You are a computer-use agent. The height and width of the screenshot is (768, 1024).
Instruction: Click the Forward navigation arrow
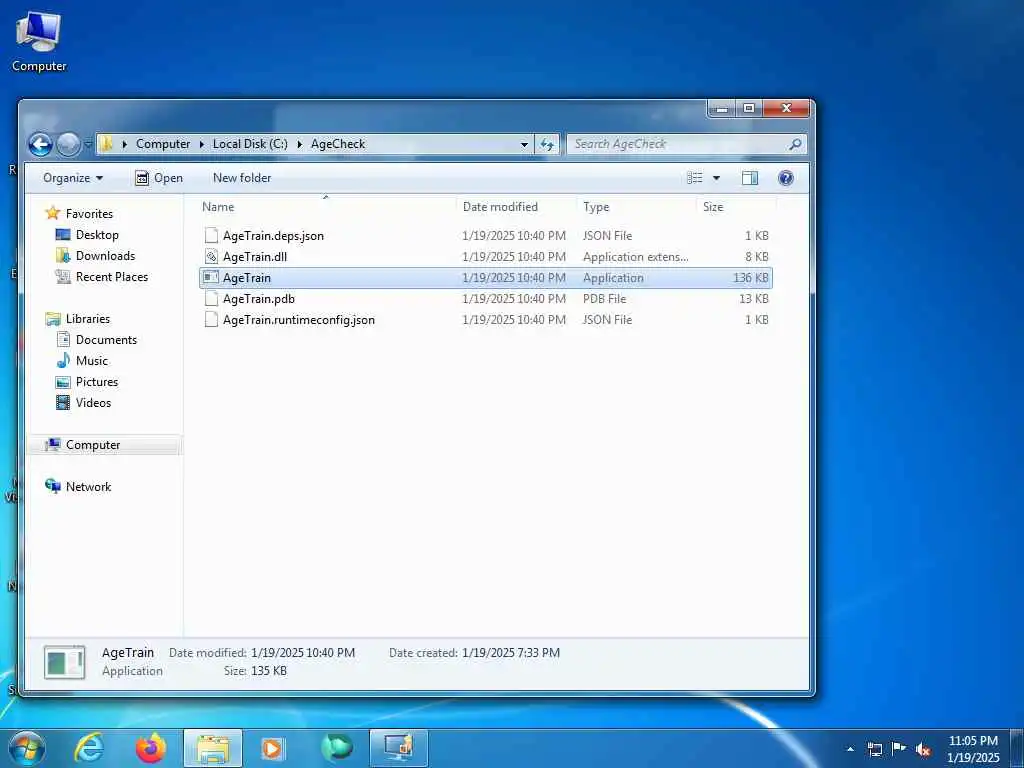68,144
